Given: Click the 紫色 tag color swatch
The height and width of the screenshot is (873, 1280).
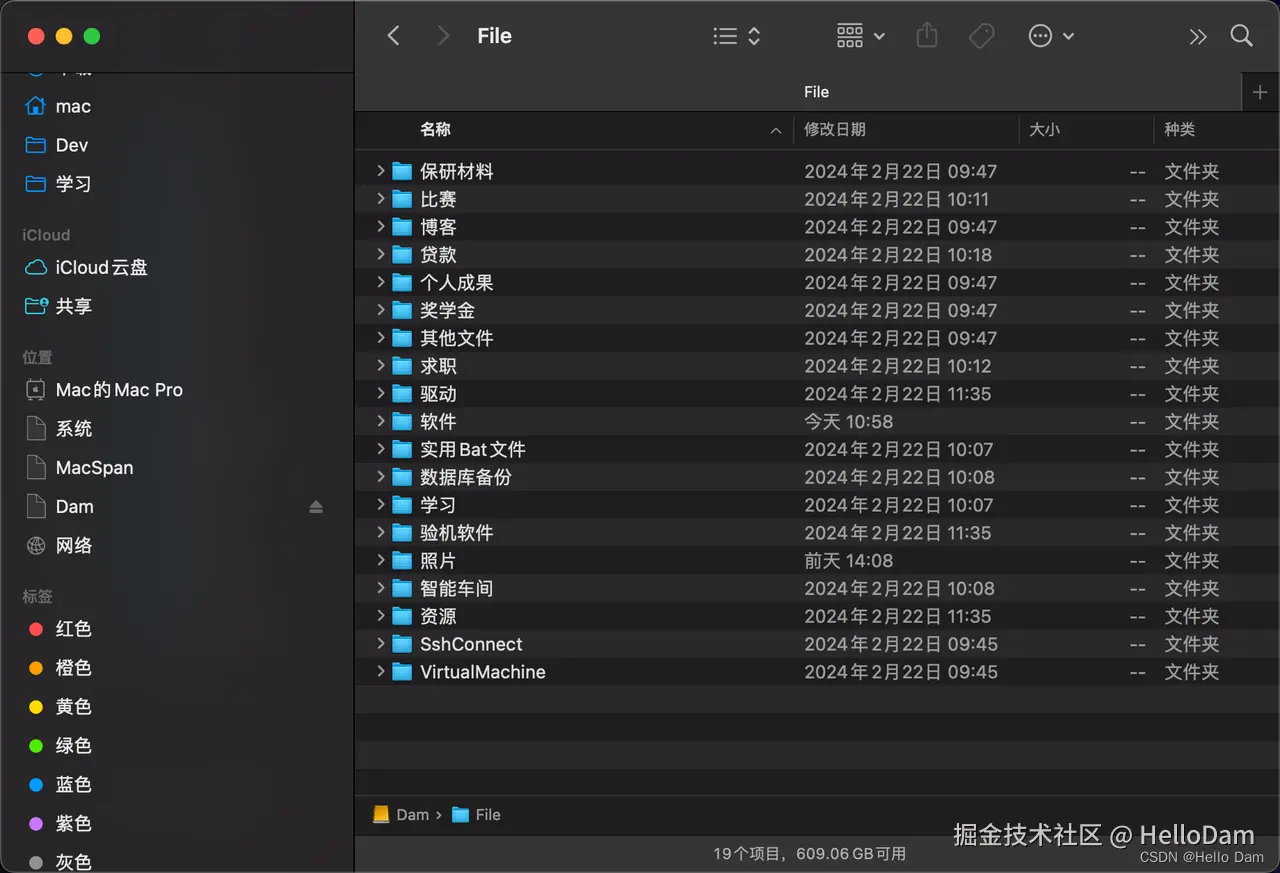Looking at the screenshot, I should pyautogui.click(x=36, y=823).
